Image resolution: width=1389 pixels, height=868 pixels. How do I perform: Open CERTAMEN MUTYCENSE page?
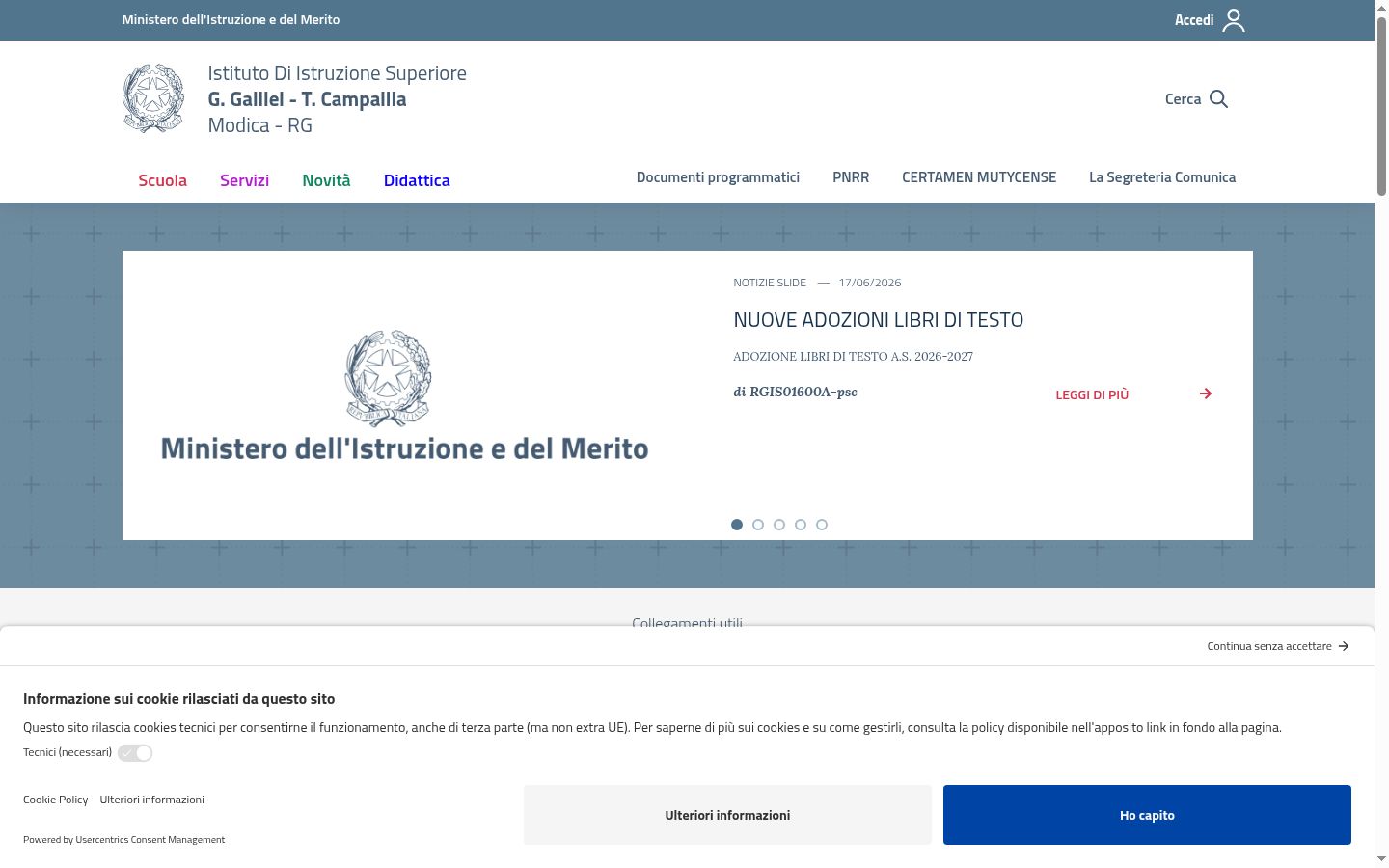pyautogui.click(x=979, y=177)
